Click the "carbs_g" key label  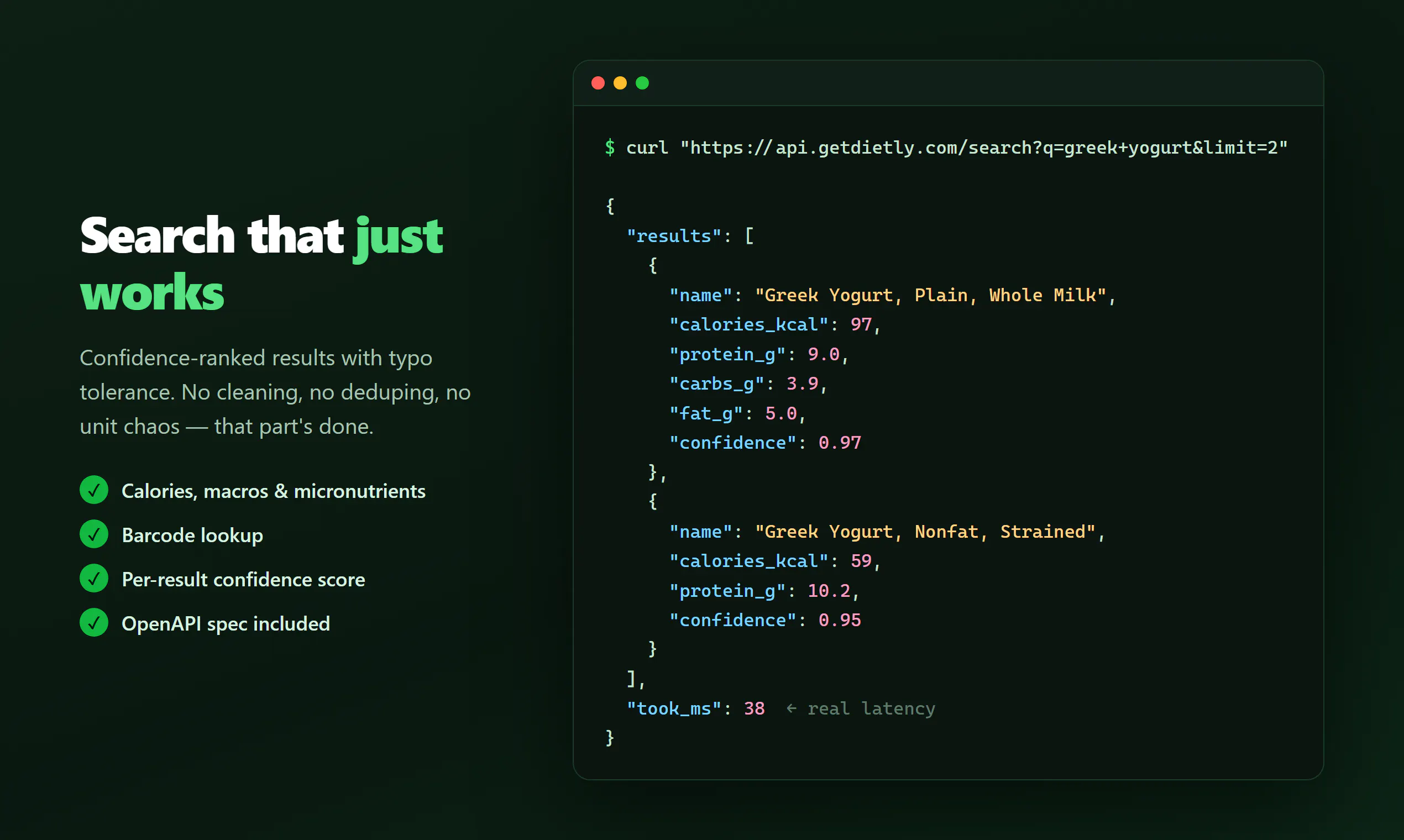pos(716,384)
